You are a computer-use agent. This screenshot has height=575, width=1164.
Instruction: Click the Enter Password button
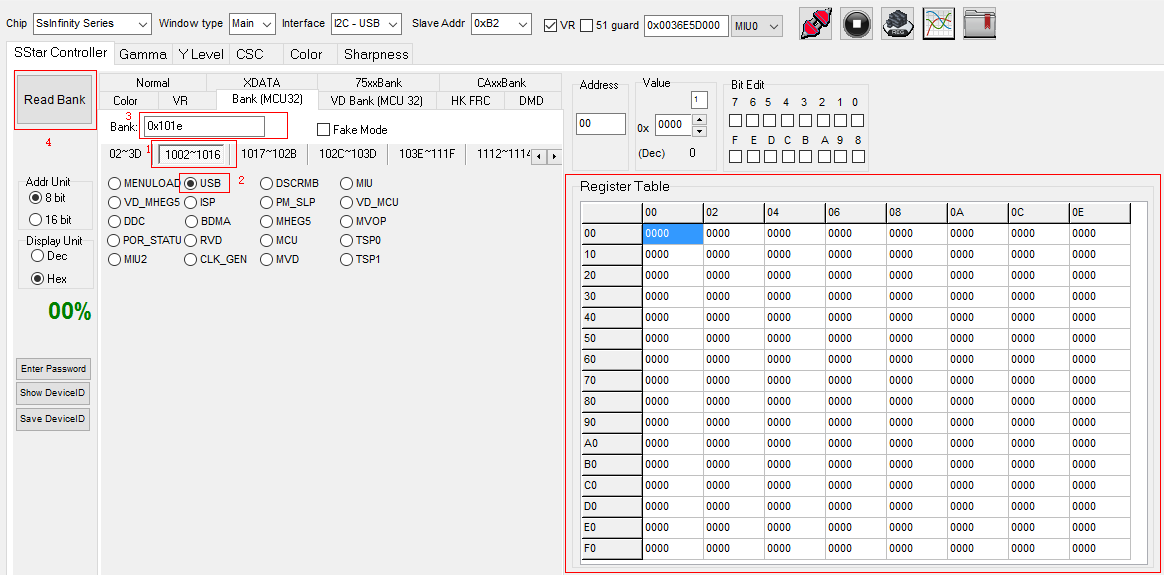coord(53,369)
